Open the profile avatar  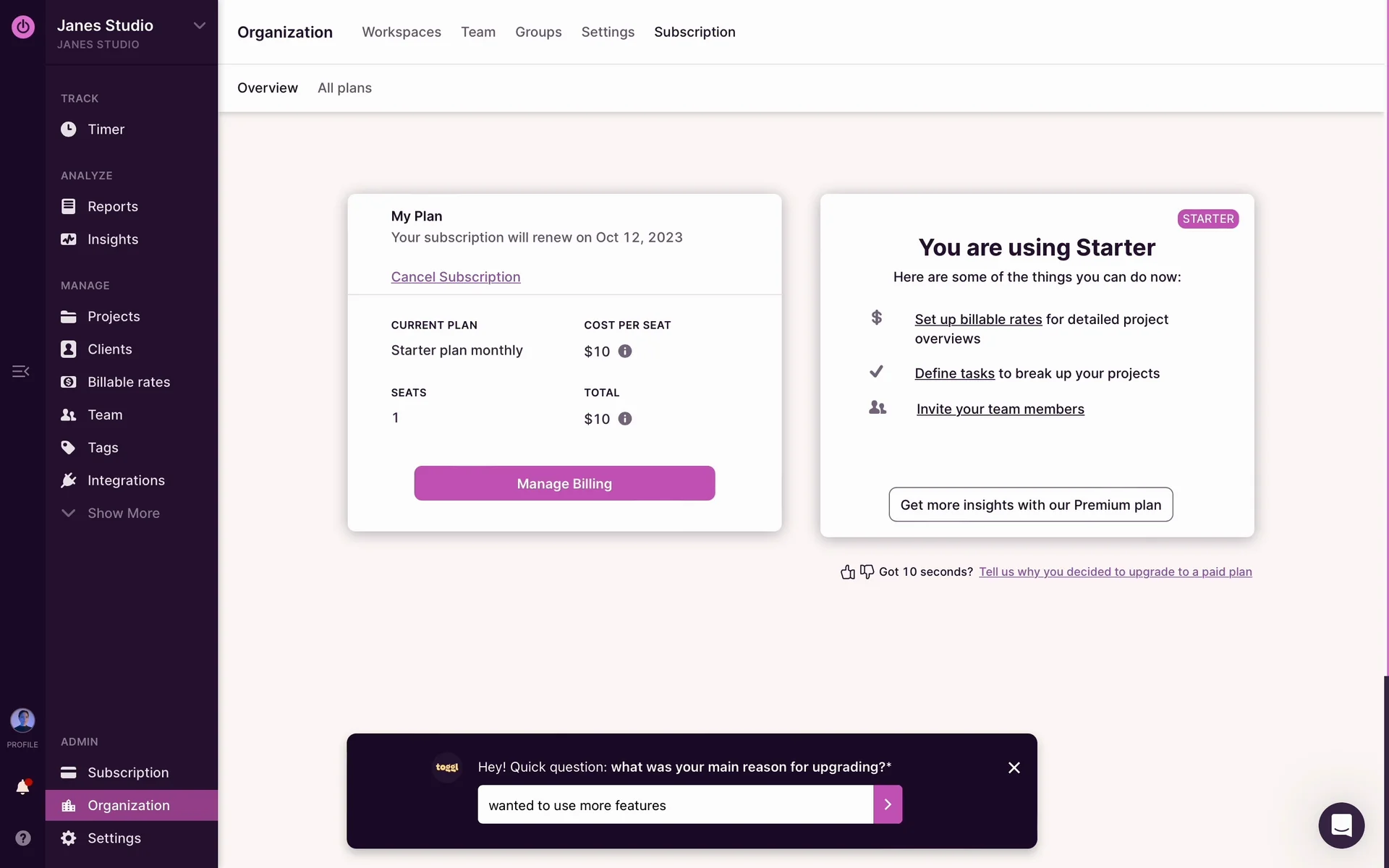(22, 720)
